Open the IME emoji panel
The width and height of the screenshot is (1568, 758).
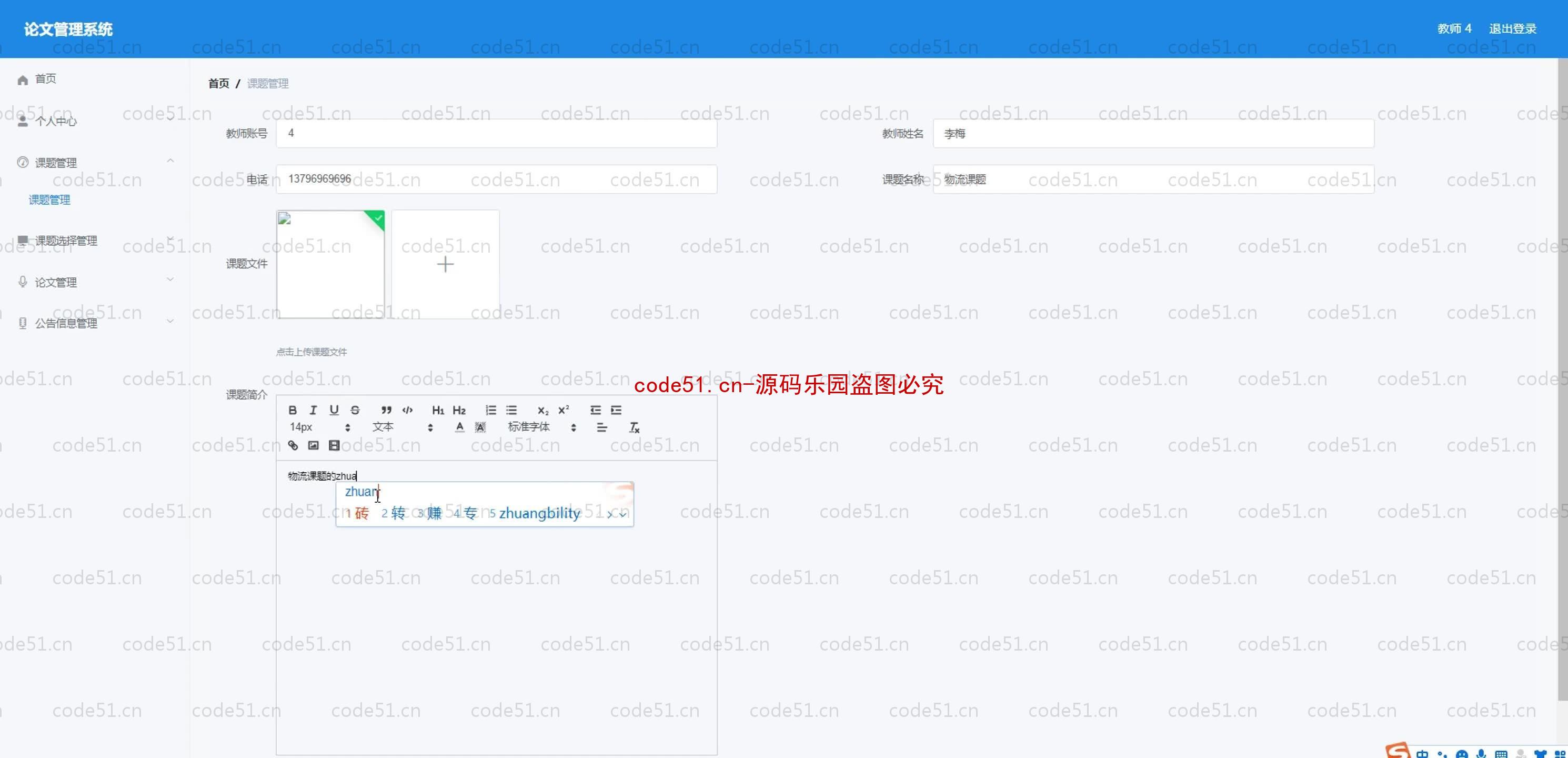(1462, 754)
